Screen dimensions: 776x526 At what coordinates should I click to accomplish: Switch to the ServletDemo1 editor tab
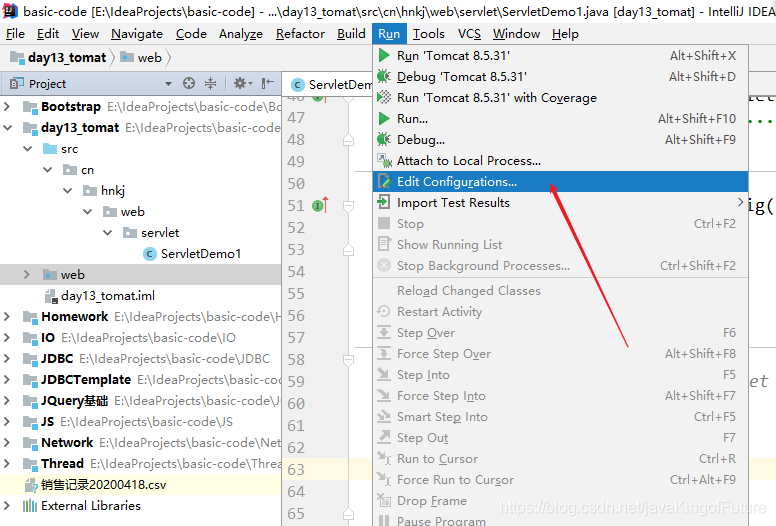click(329, 85)
